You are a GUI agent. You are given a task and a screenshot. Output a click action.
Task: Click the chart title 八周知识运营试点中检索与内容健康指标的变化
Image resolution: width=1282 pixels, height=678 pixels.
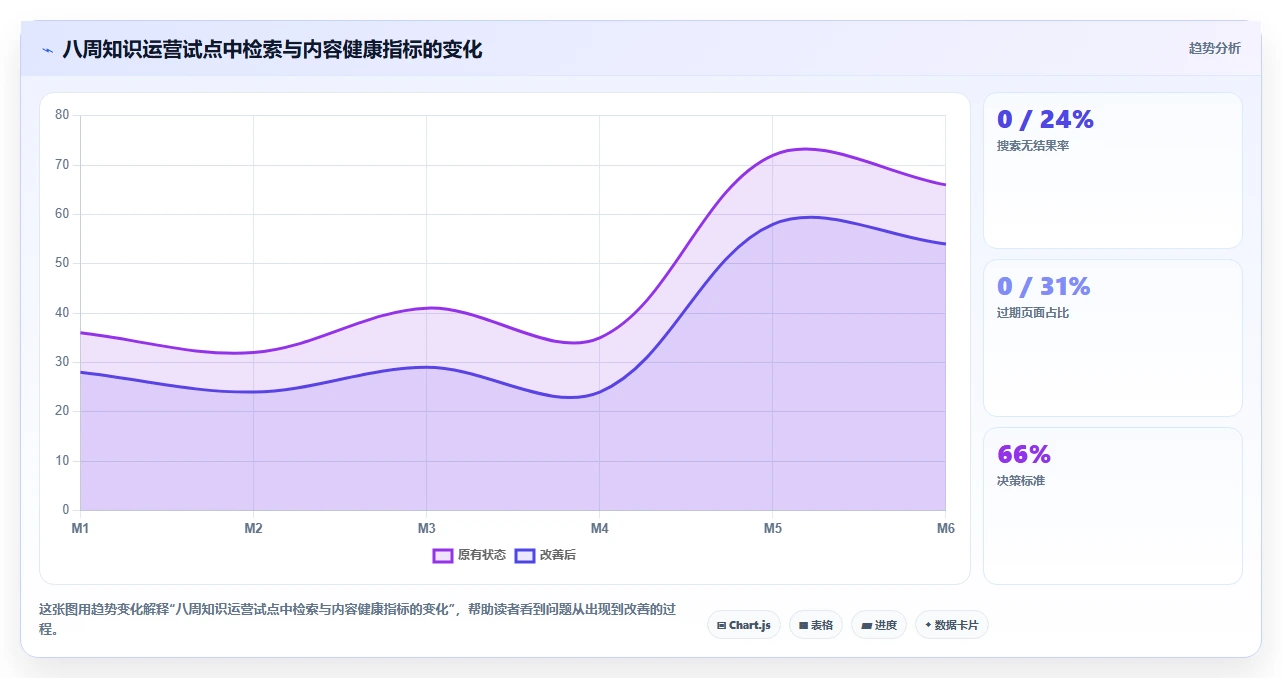[272, 49]
